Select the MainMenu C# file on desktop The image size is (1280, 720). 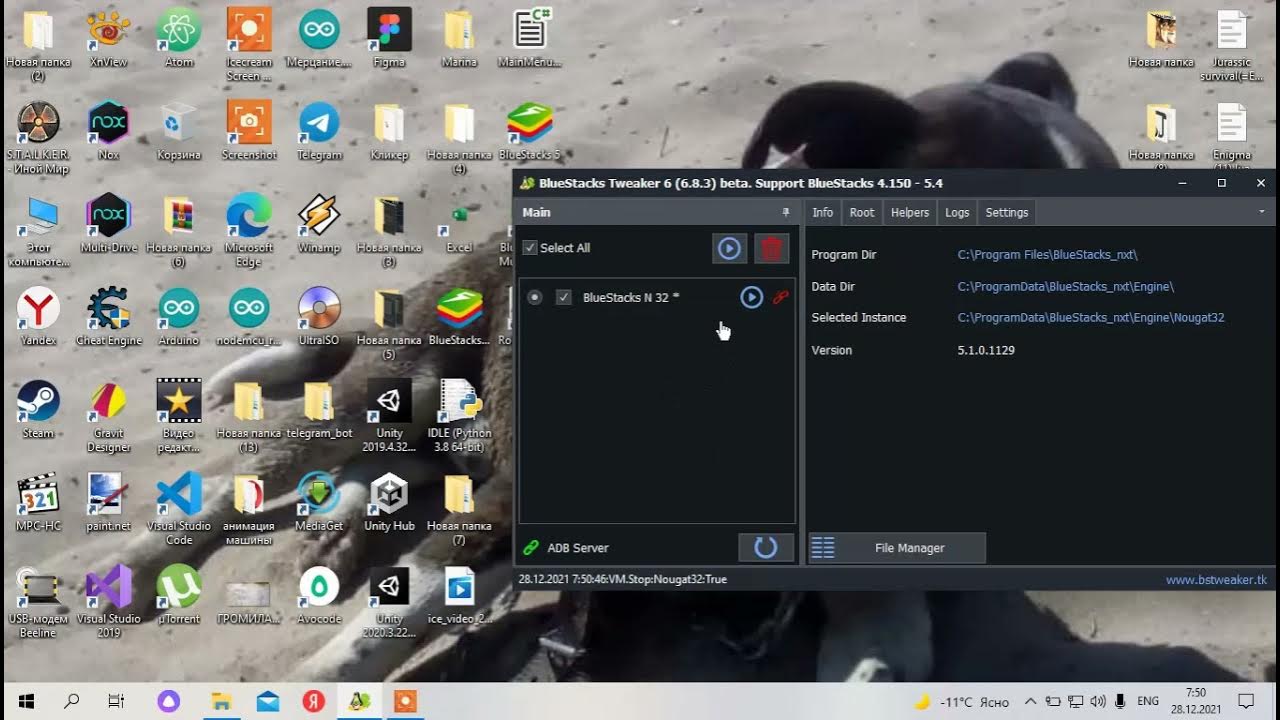click(530, 40)
